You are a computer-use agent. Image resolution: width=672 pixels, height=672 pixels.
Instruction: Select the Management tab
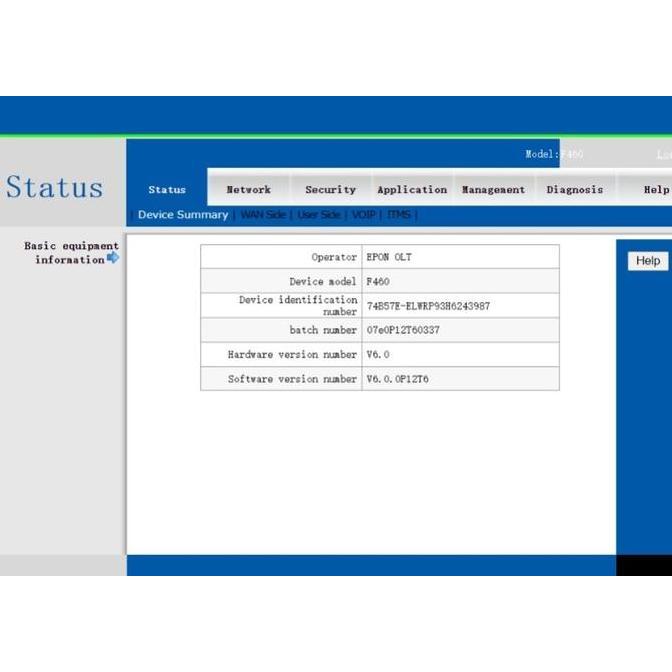tap(492, 189)
